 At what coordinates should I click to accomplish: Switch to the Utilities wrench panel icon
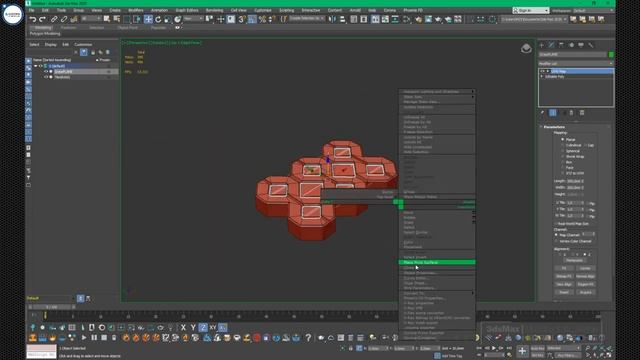coord(591,45)
